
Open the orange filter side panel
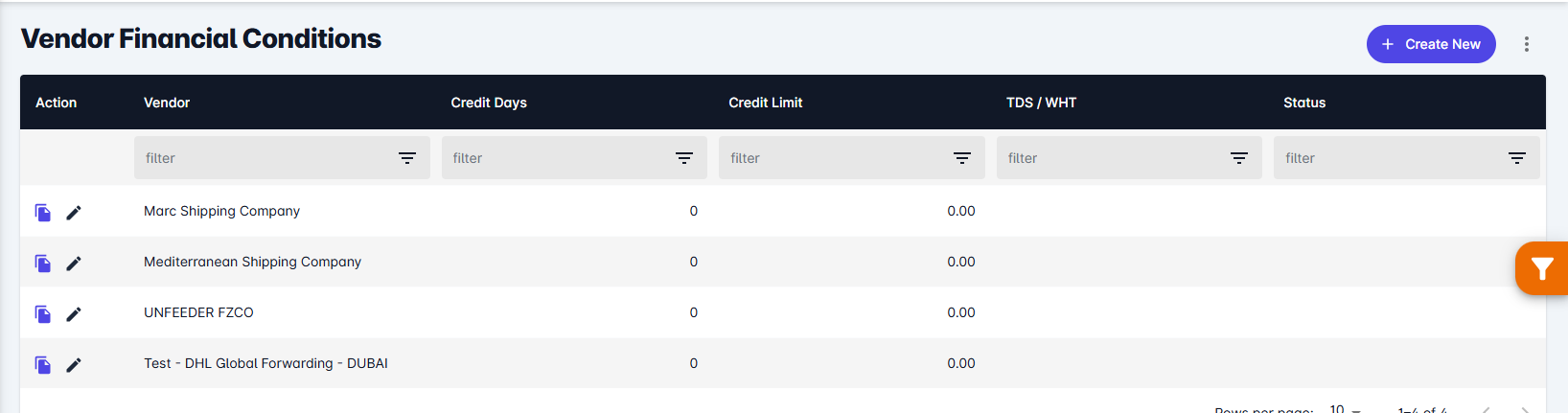[x=1541, y=268]
